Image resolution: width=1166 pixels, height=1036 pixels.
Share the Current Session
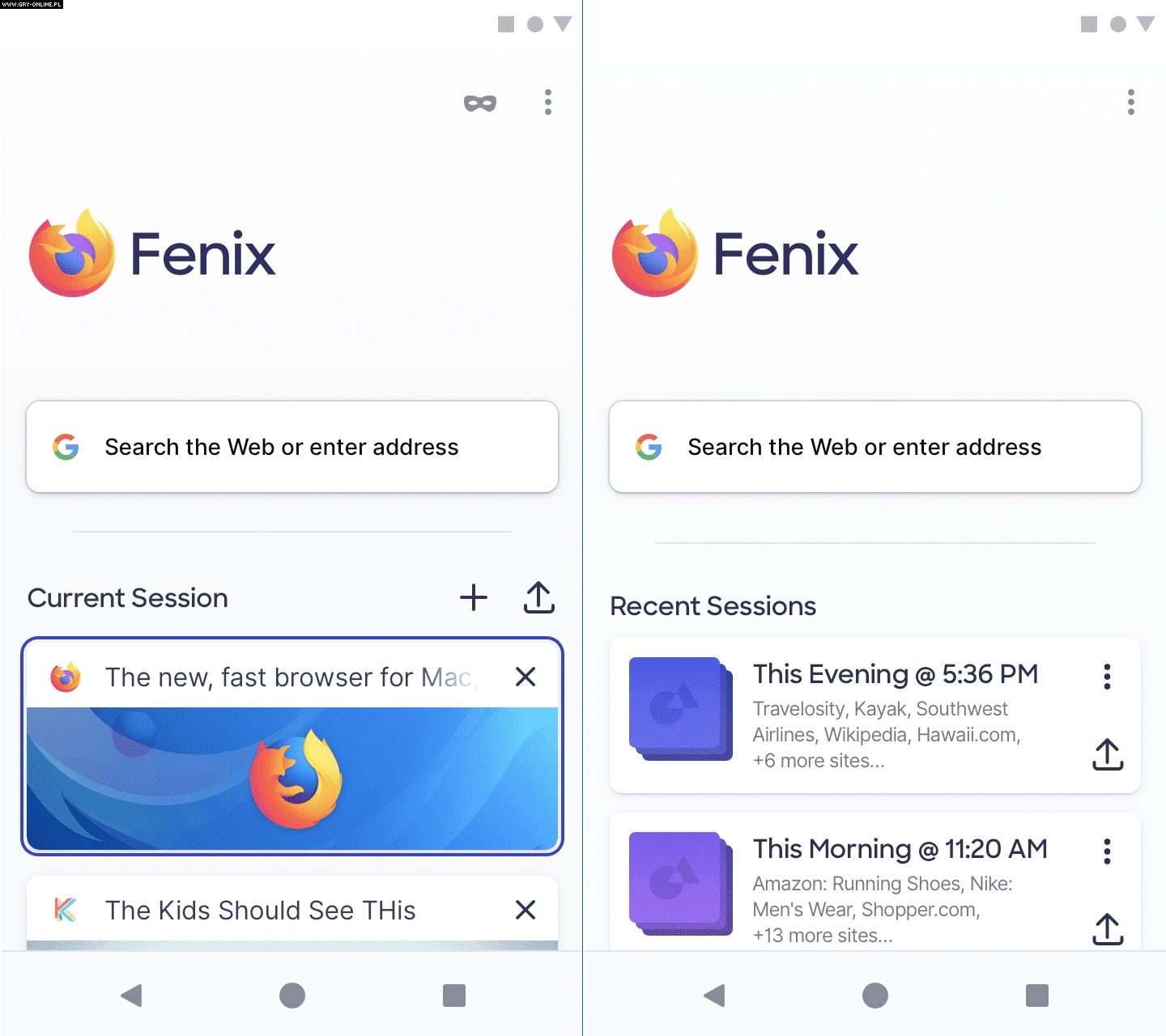[x=539, y=597]
